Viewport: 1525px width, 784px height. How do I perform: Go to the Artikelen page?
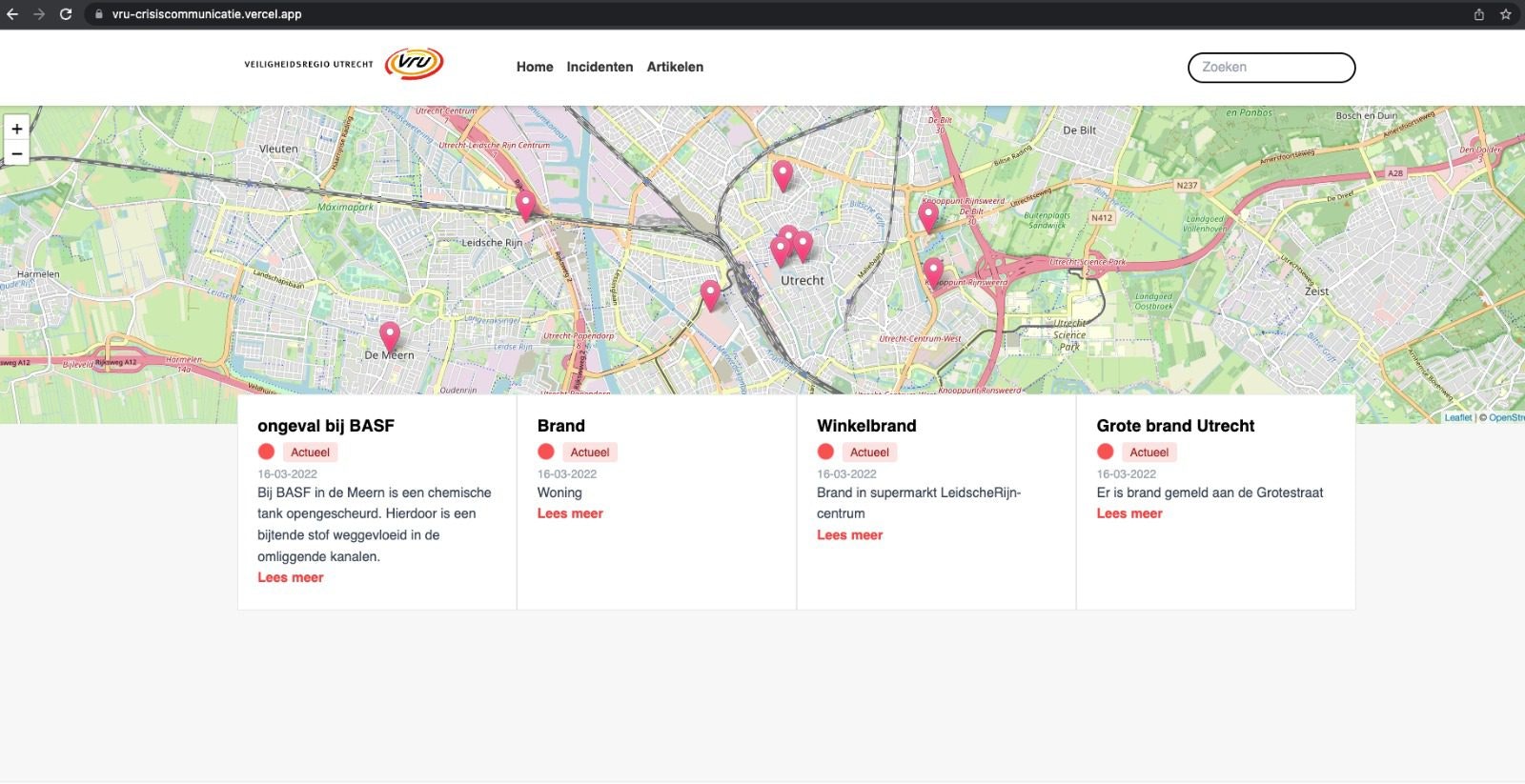(675, 67)
